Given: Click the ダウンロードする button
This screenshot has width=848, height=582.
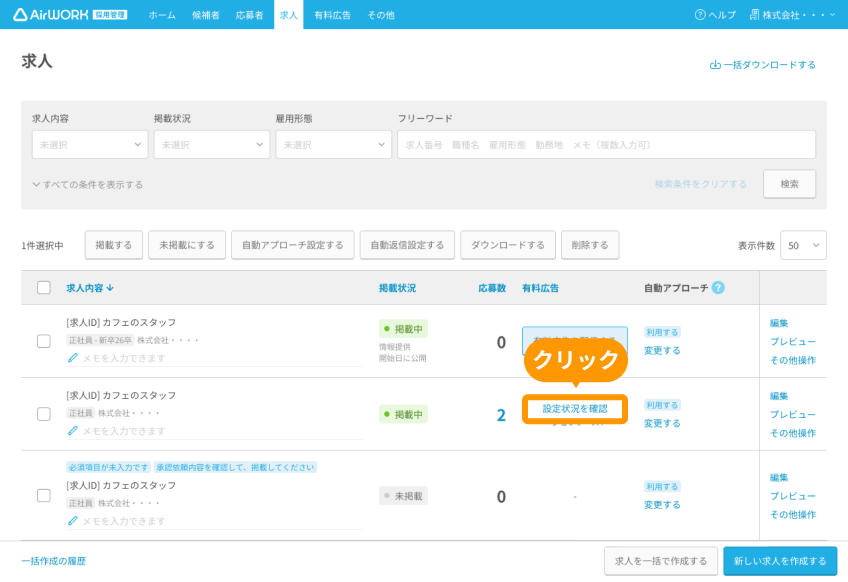Looking at the screenshot, I should point(508,245).
